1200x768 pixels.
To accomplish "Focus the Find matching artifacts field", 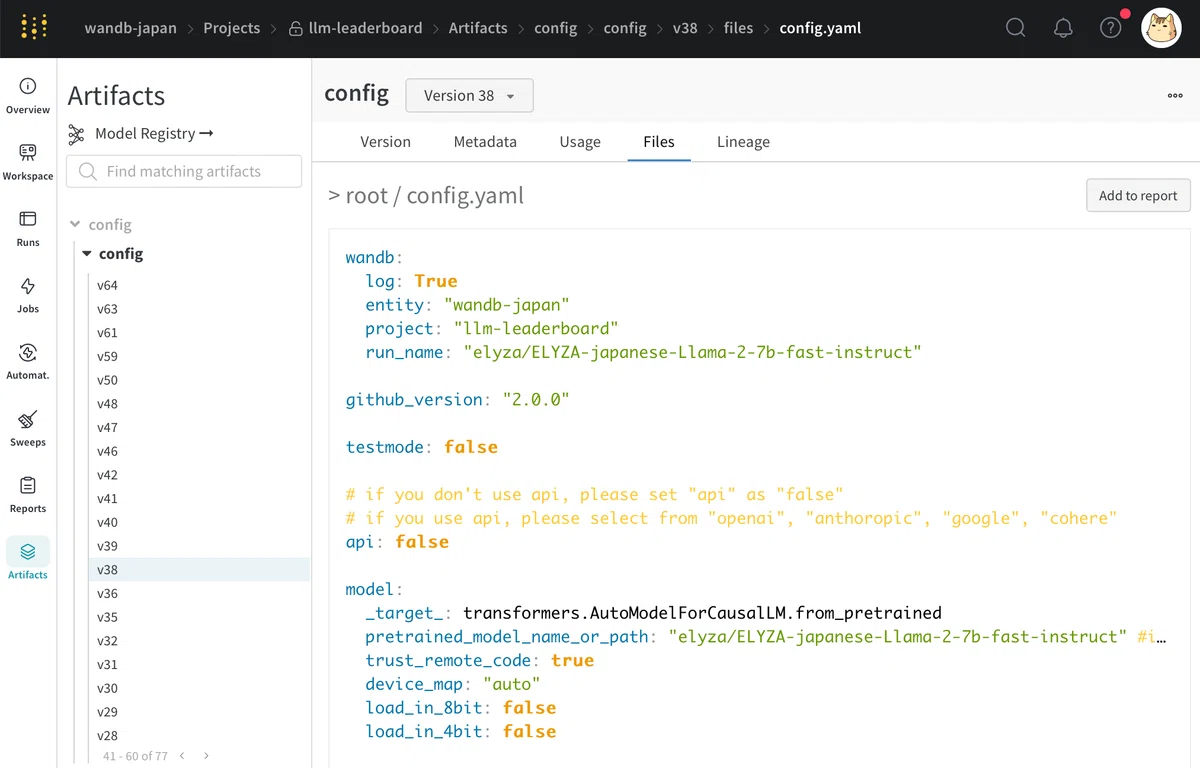I will click(x=184, y=171).
